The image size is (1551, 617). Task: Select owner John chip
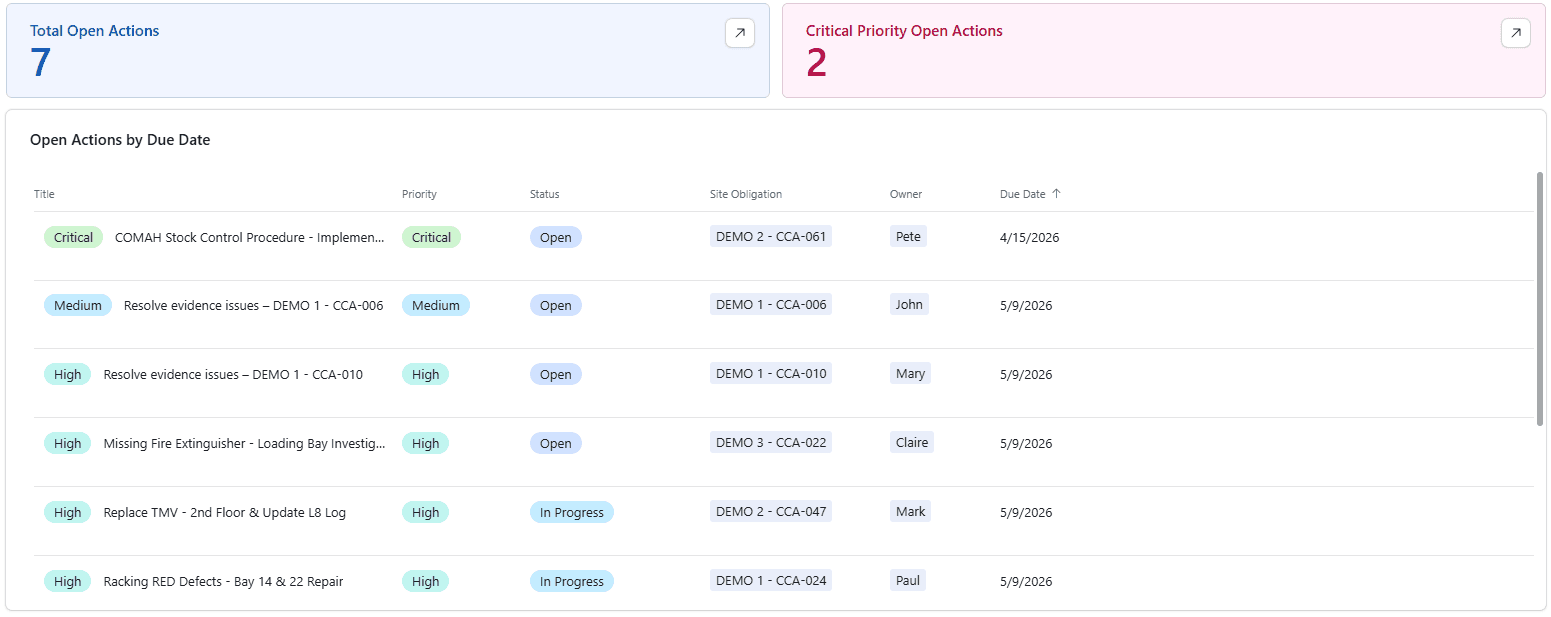click(x=909, y=304)
